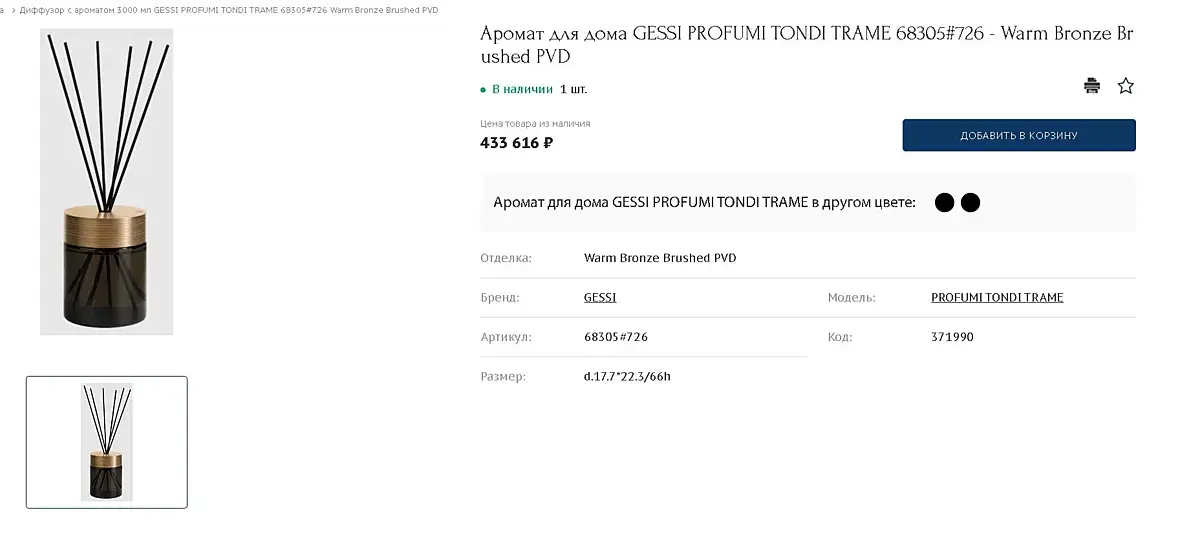Click the printer icon
This screenshot has width=1180, height=539.
(1092, 86)
